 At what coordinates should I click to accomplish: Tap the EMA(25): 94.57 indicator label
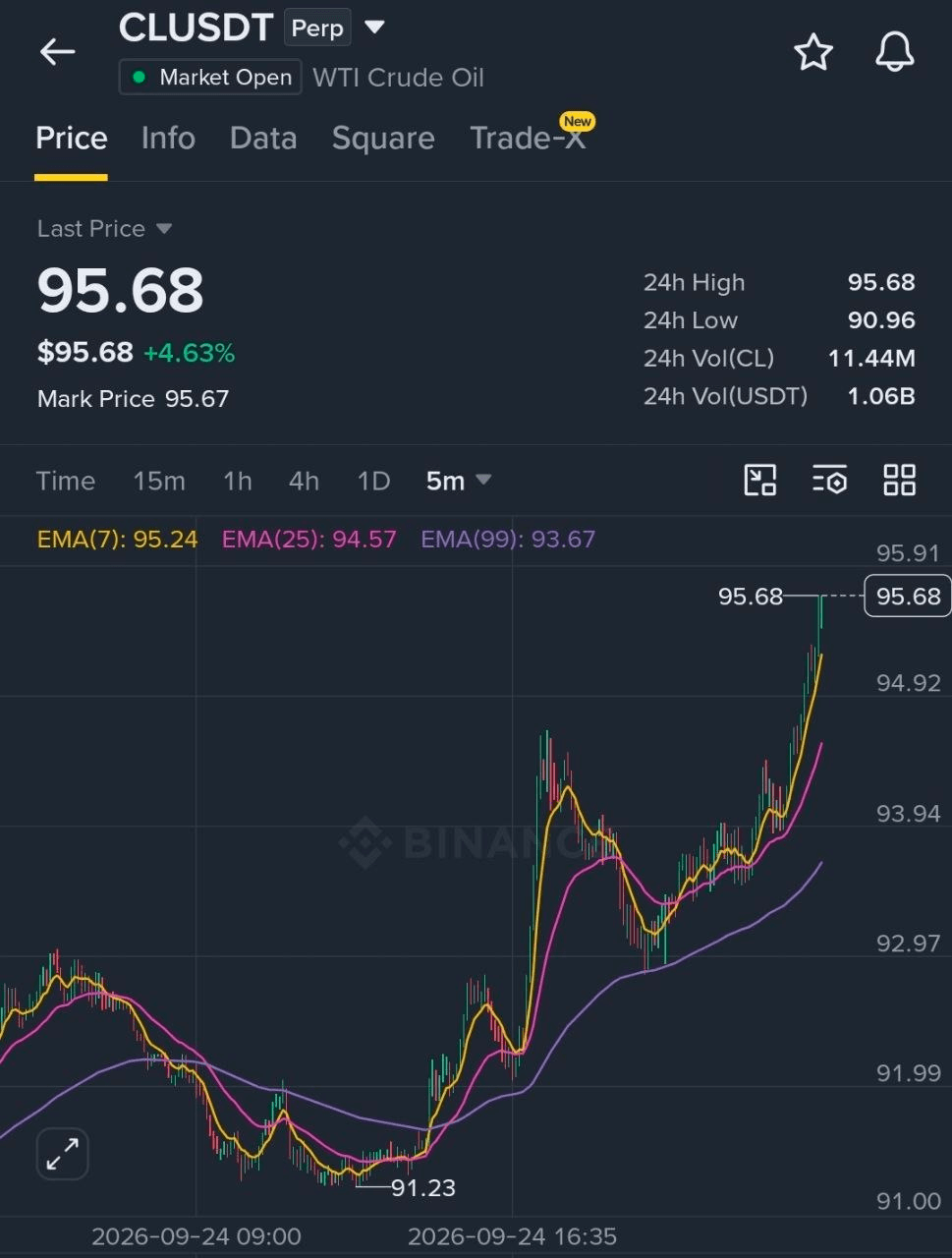pyautogui.click(x=308, y=539)
